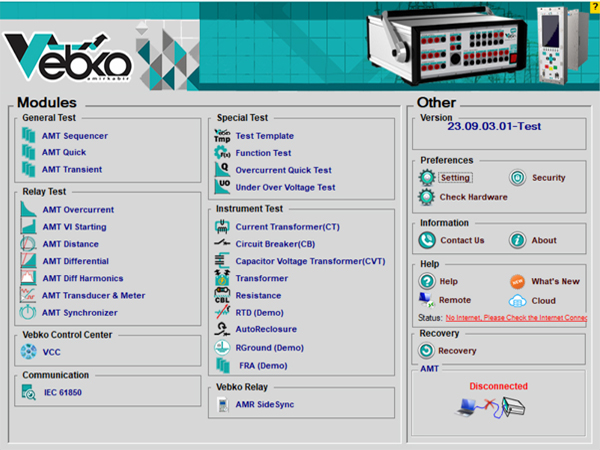The height and width of the screenshot is (450, 600).
Task: Open Test Template
Action: click(x=265, y=136)
